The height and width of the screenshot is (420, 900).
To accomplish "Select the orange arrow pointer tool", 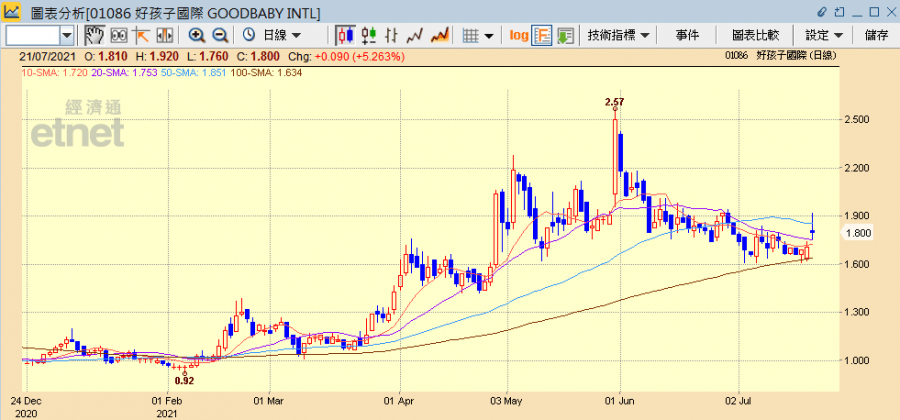I will (x=140, y=35).
